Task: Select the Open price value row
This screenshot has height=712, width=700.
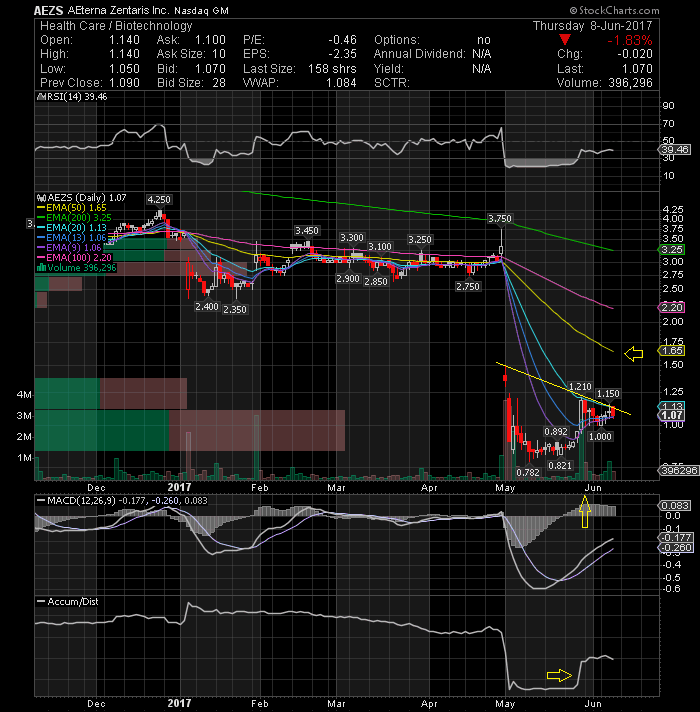Action: click(90, 40)
